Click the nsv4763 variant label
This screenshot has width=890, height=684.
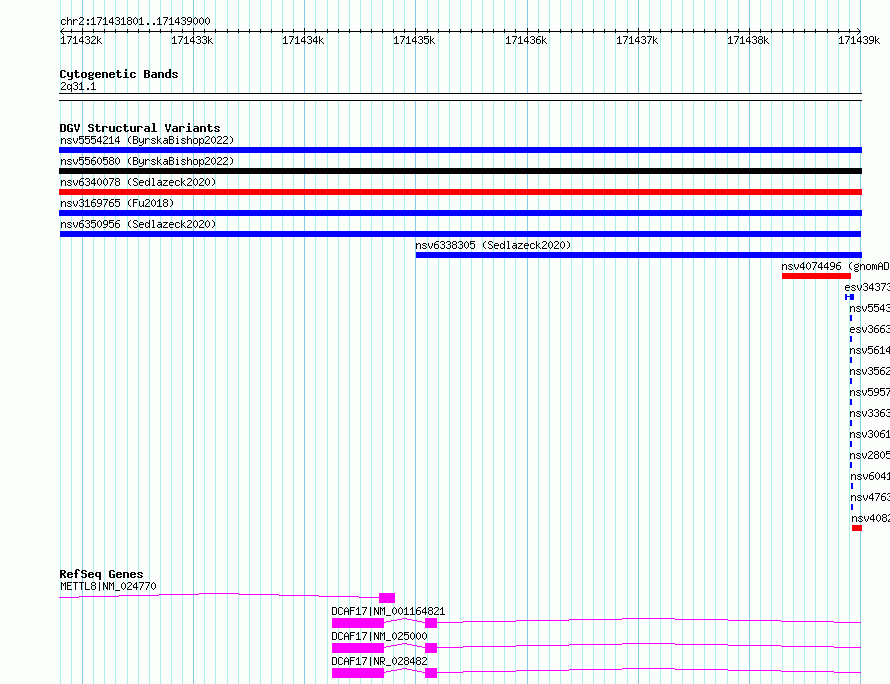click(870, 497)
